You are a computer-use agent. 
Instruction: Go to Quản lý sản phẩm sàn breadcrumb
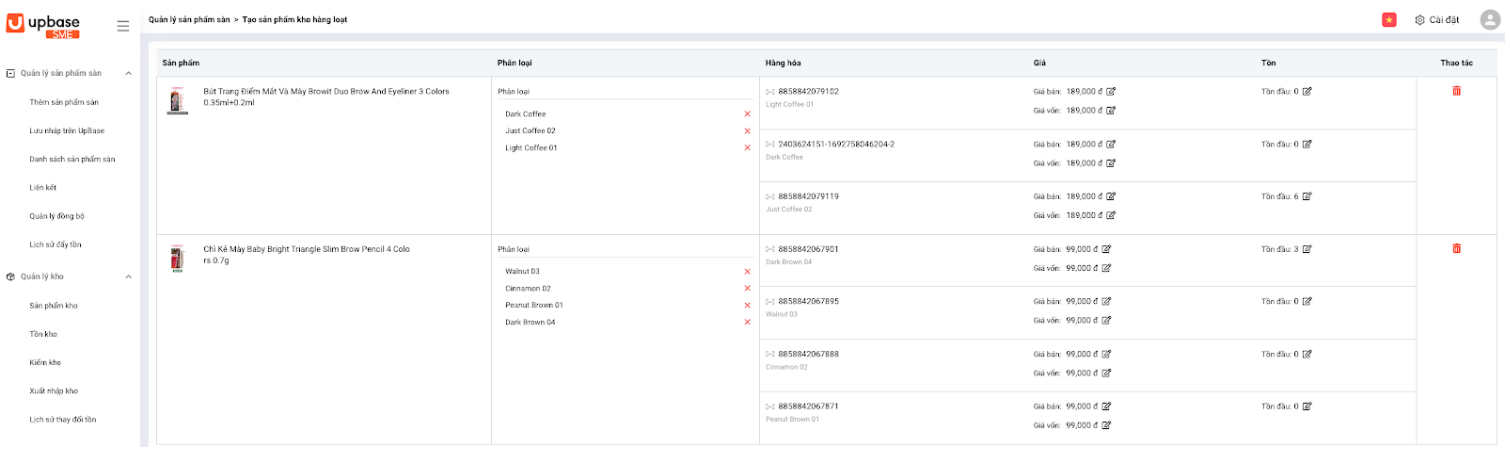[189, 20]
